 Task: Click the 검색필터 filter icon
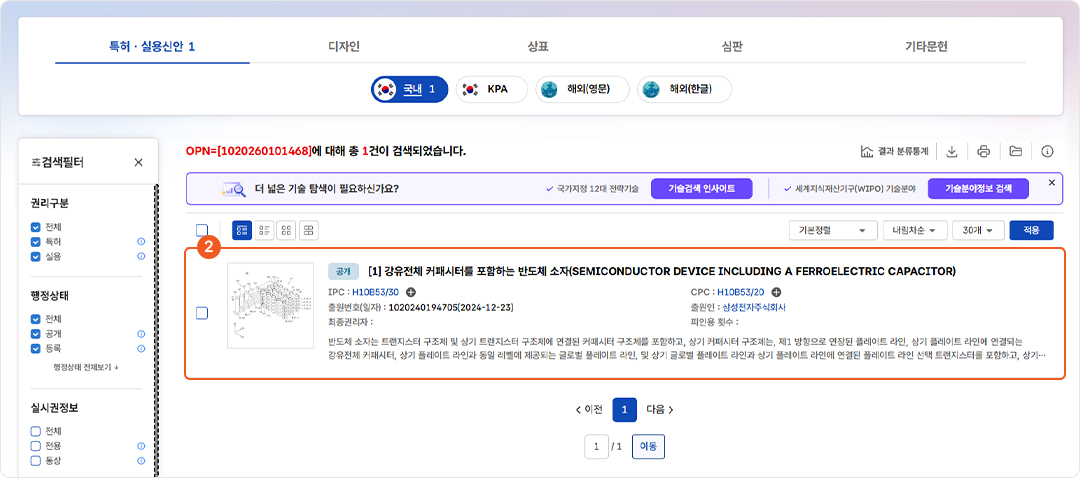[x=36, y=163]
